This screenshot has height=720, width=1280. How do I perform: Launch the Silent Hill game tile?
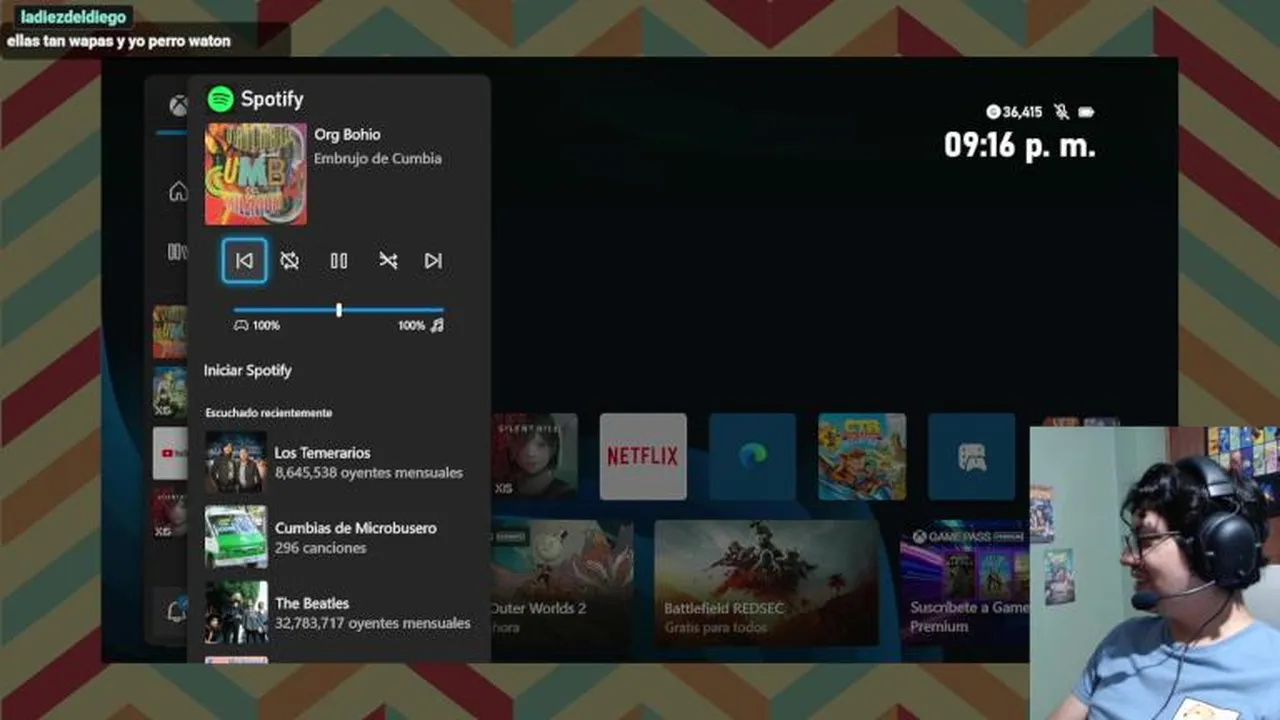[x=535, y=456]
